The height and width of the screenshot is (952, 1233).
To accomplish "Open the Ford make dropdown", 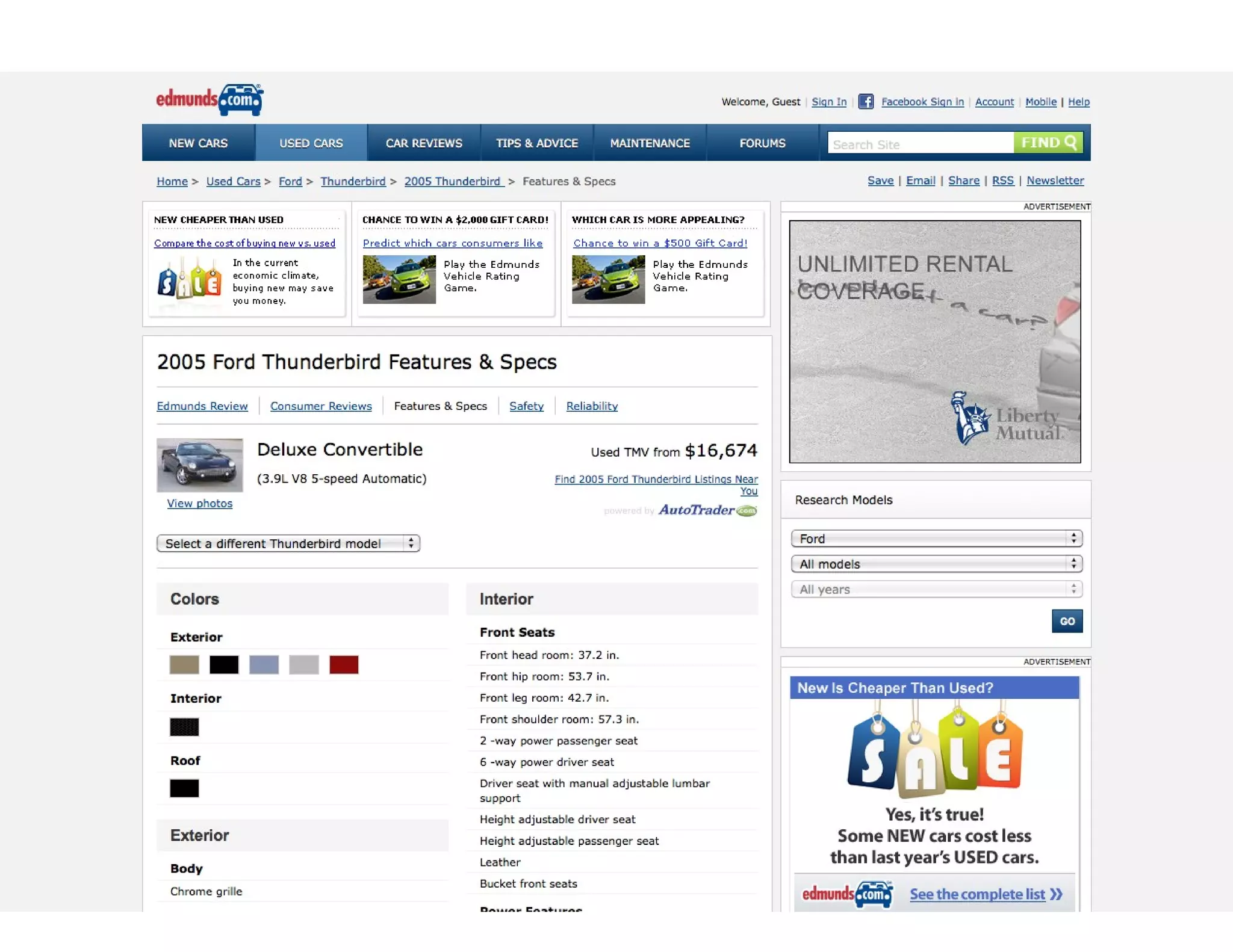I will (x=936, y=539).
